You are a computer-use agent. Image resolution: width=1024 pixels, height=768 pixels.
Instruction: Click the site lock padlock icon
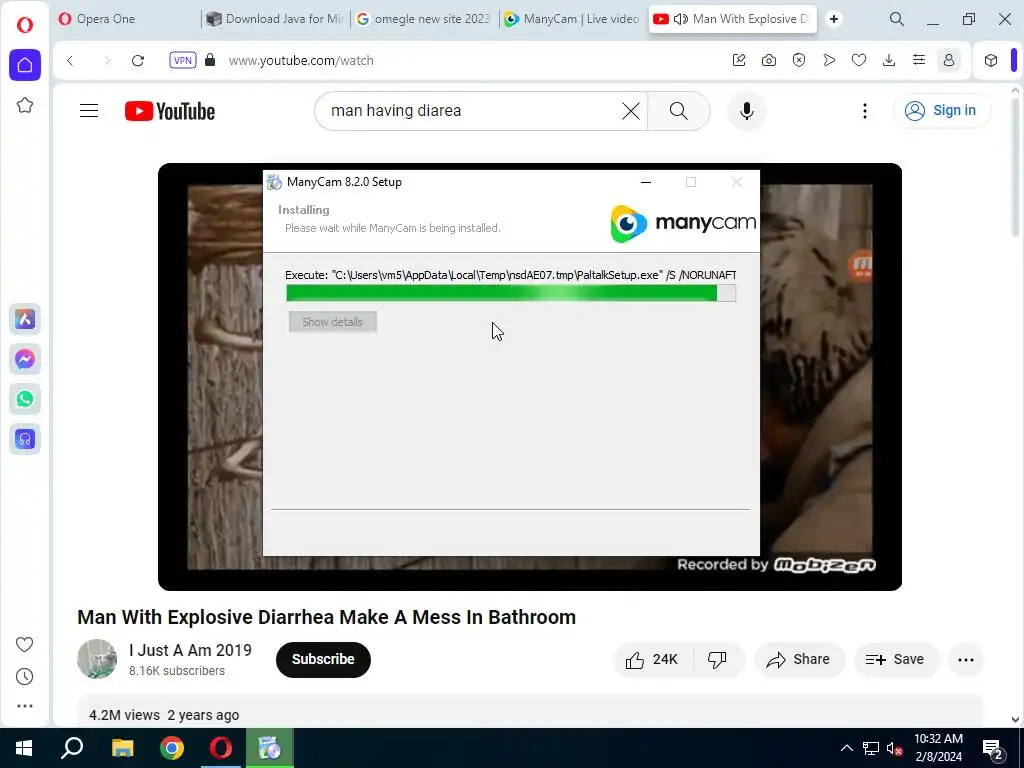coord(210,60)
